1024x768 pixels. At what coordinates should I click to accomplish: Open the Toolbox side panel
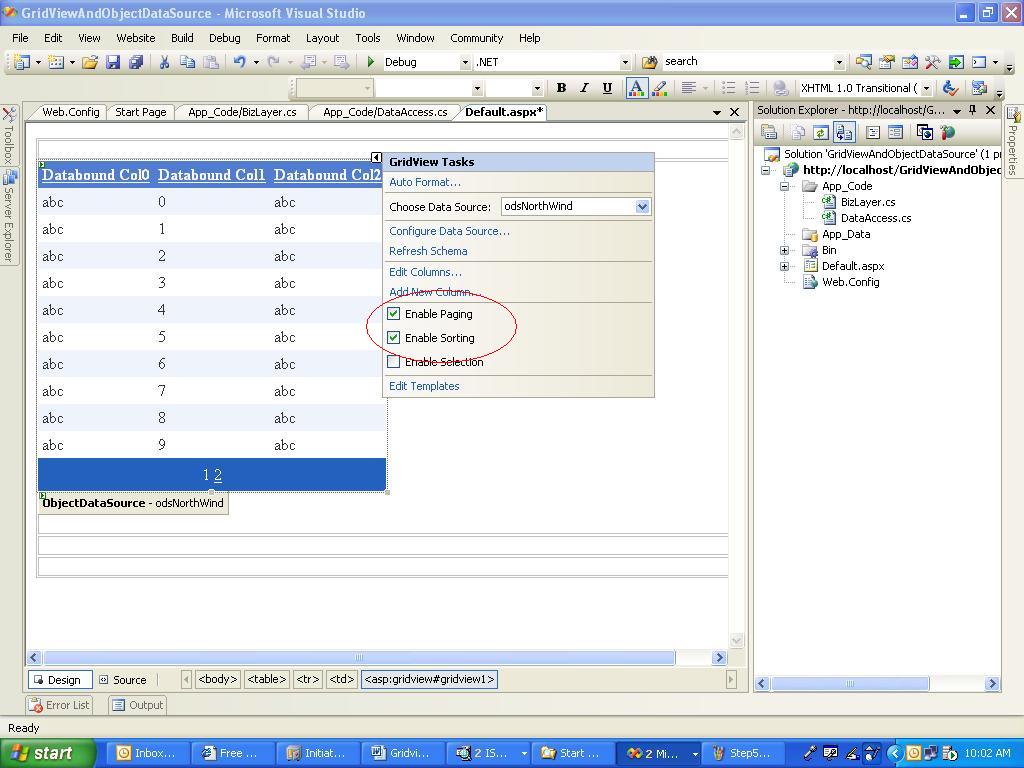[x=8, y=136]
